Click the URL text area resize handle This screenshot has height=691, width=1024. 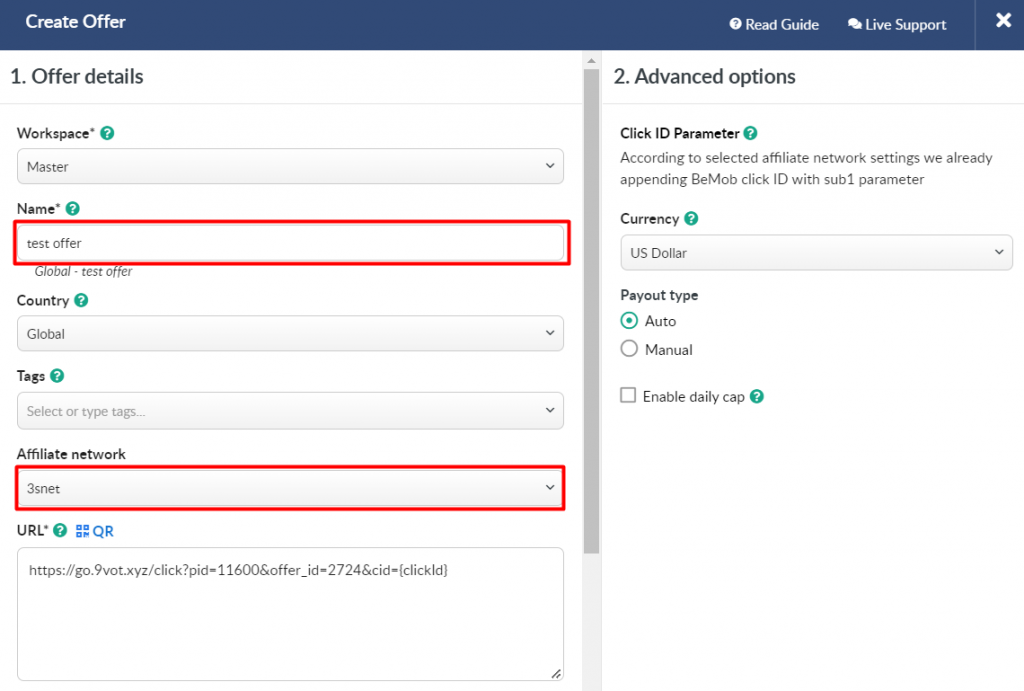(556, 673)
